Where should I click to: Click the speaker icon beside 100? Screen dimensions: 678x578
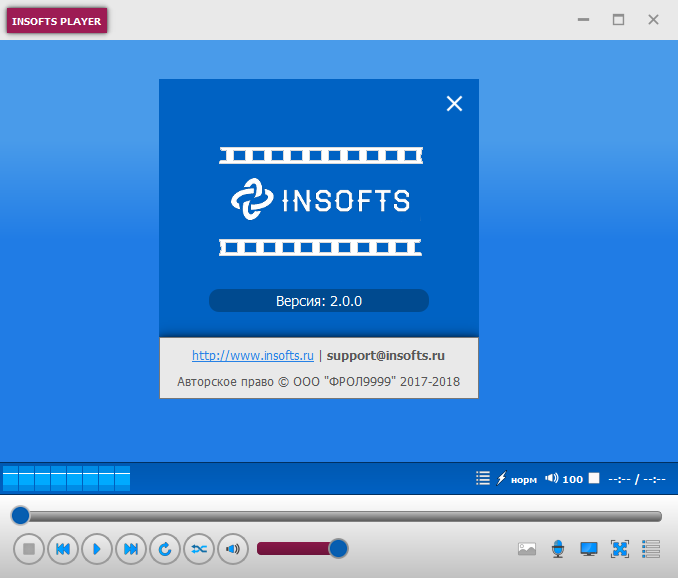pyautogui.click(x=551, y=478)
